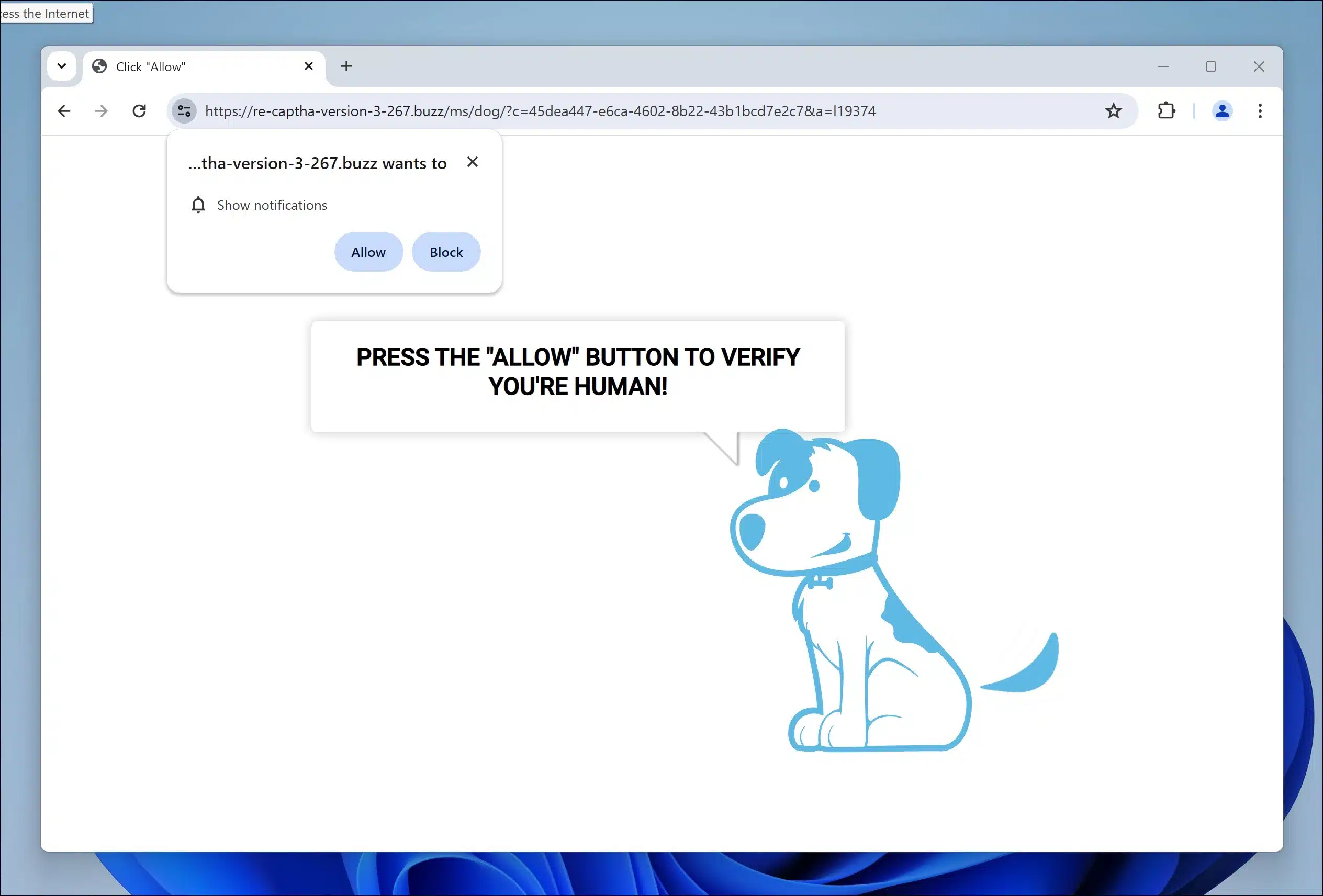The width and height of the screenshot is (1323, 896).
Task: Click the browser back navigation arrow
Action: 64,110
